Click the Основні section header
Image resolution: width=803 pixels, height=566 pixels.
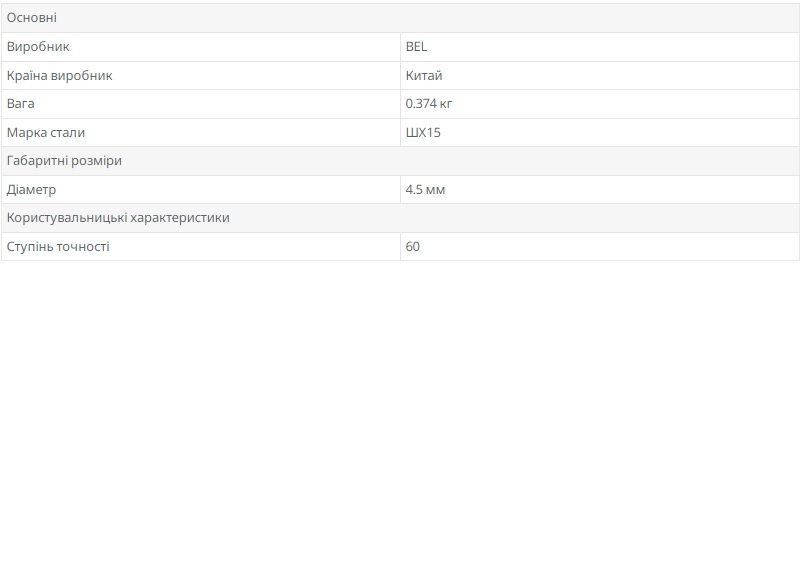pyautogui.click(x=32, y=18)
